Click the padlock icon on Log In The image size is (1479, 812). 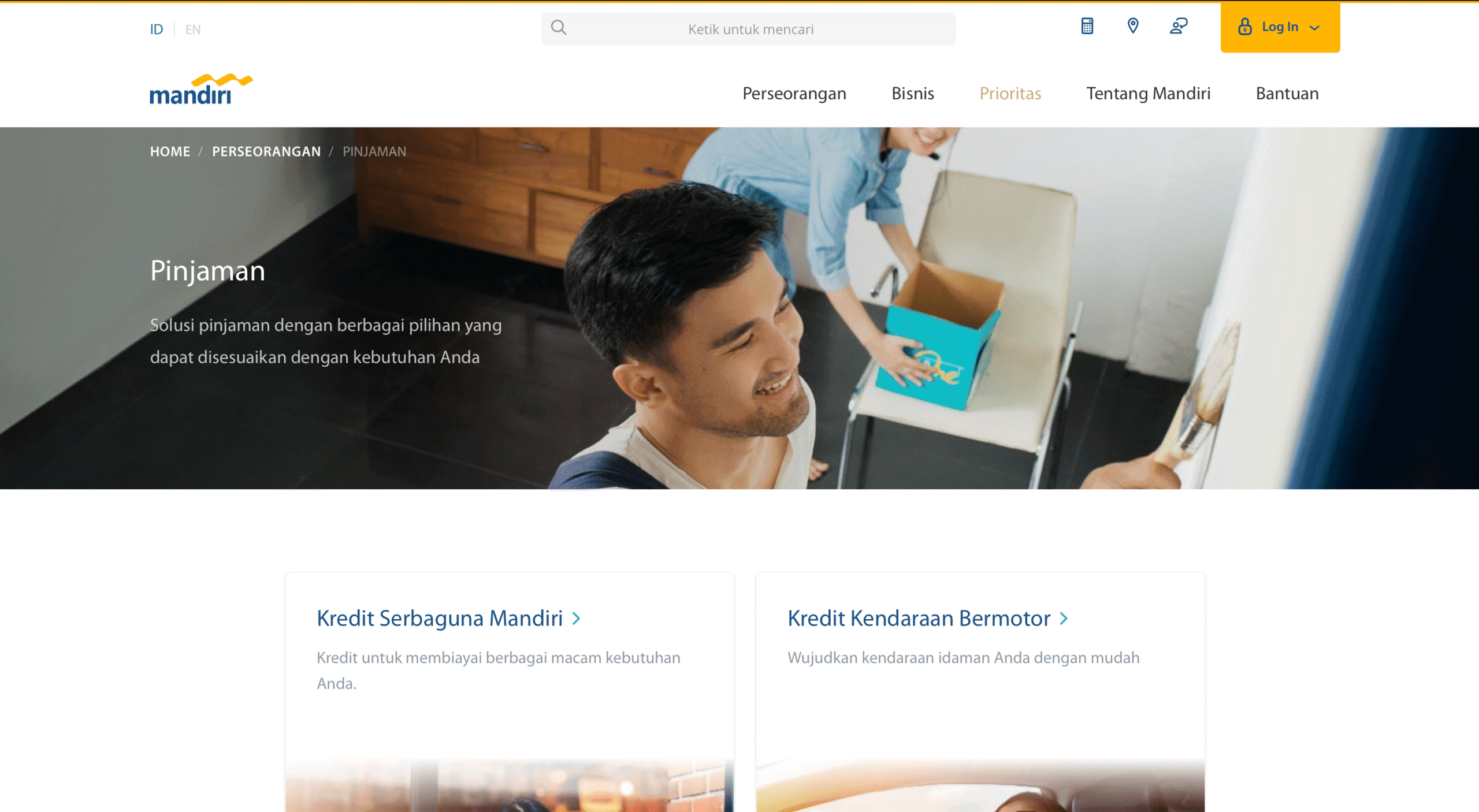1245,27
